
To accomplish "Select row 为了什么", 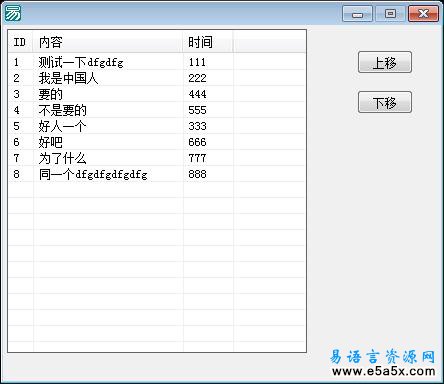I will pos(156,158).
